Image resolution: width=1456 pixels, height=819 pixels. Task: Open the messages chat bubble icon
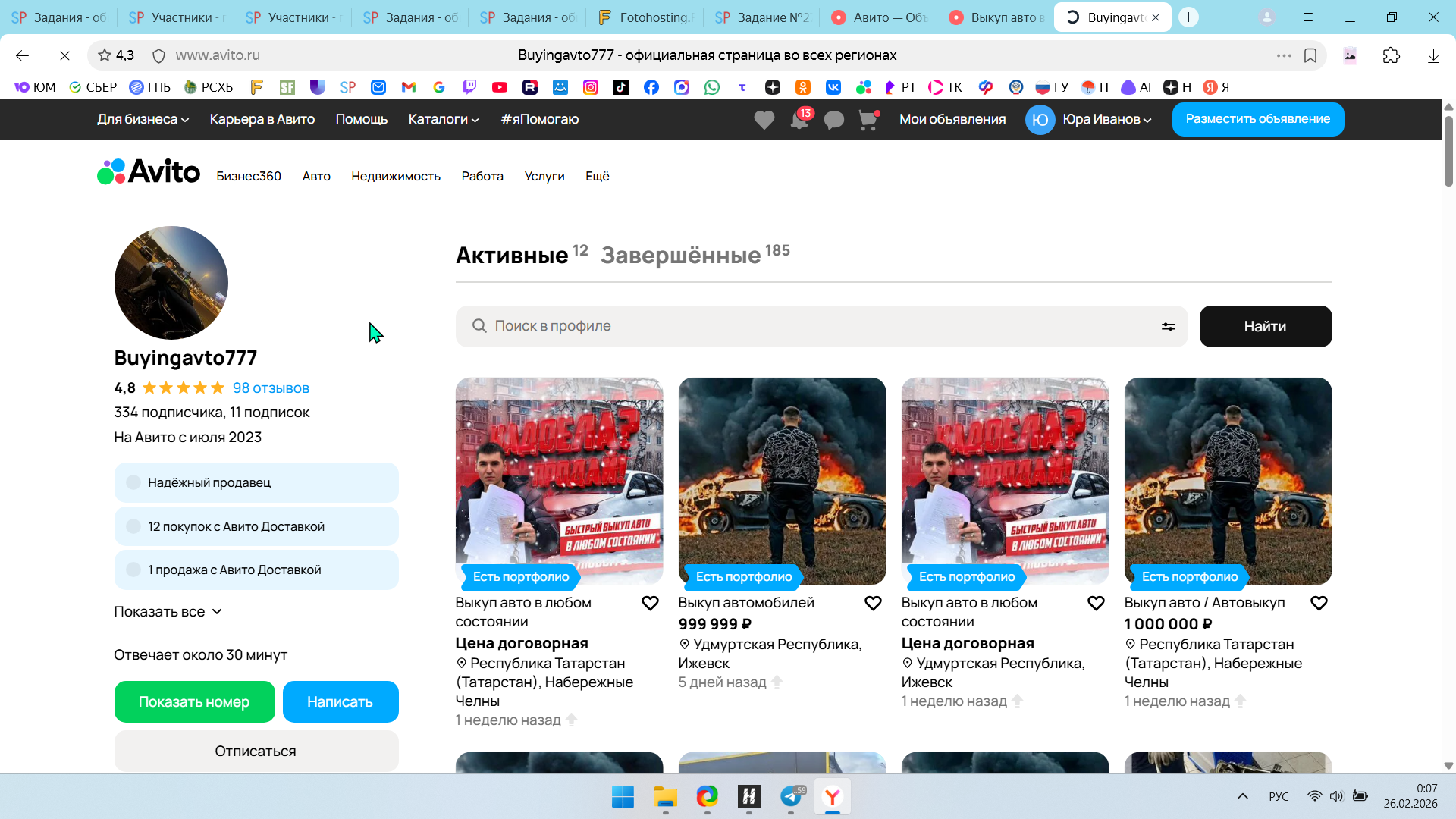[x=833, y=120]
